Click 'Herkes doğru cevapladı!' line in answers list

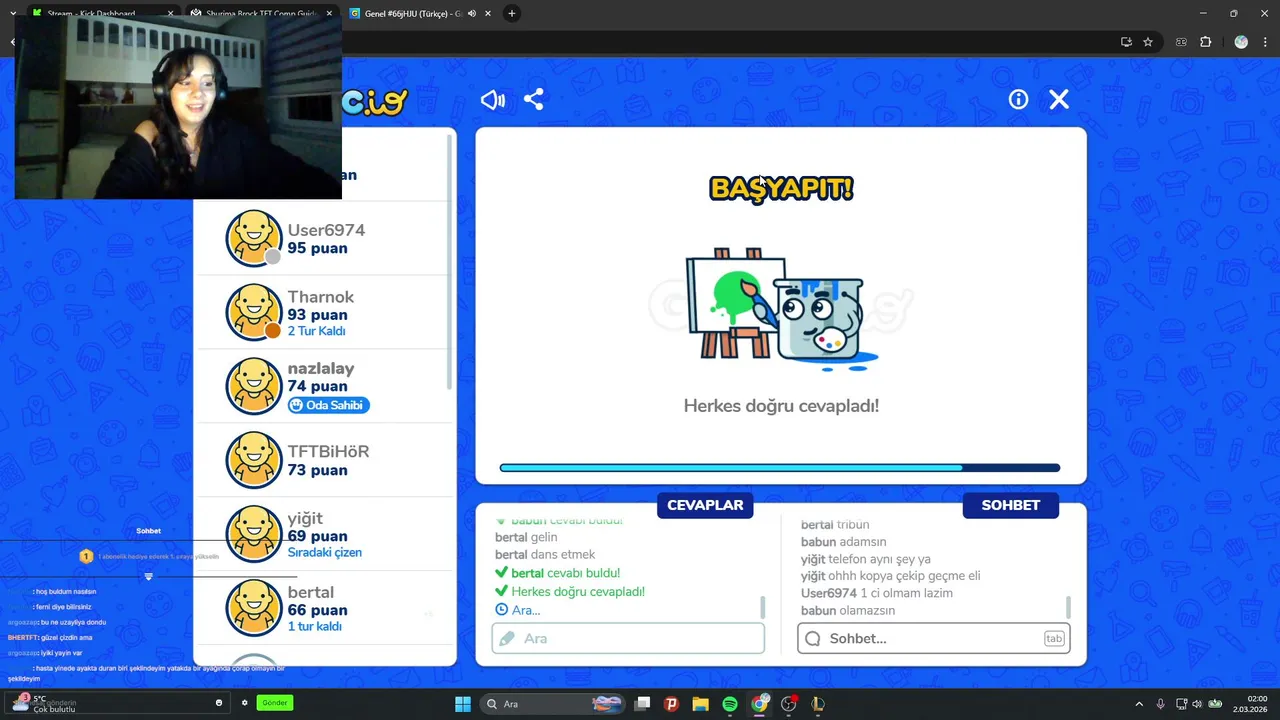pyautogui.click(x=570, y=591)
